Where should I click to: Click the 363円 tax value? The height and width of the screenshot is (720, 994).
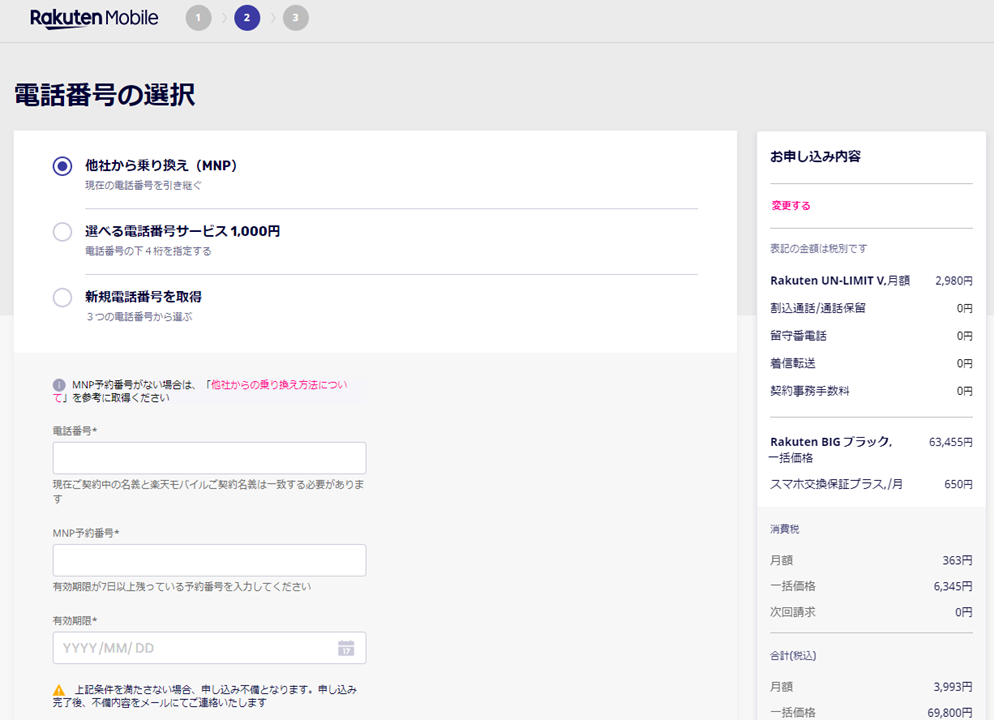(957, 560)
